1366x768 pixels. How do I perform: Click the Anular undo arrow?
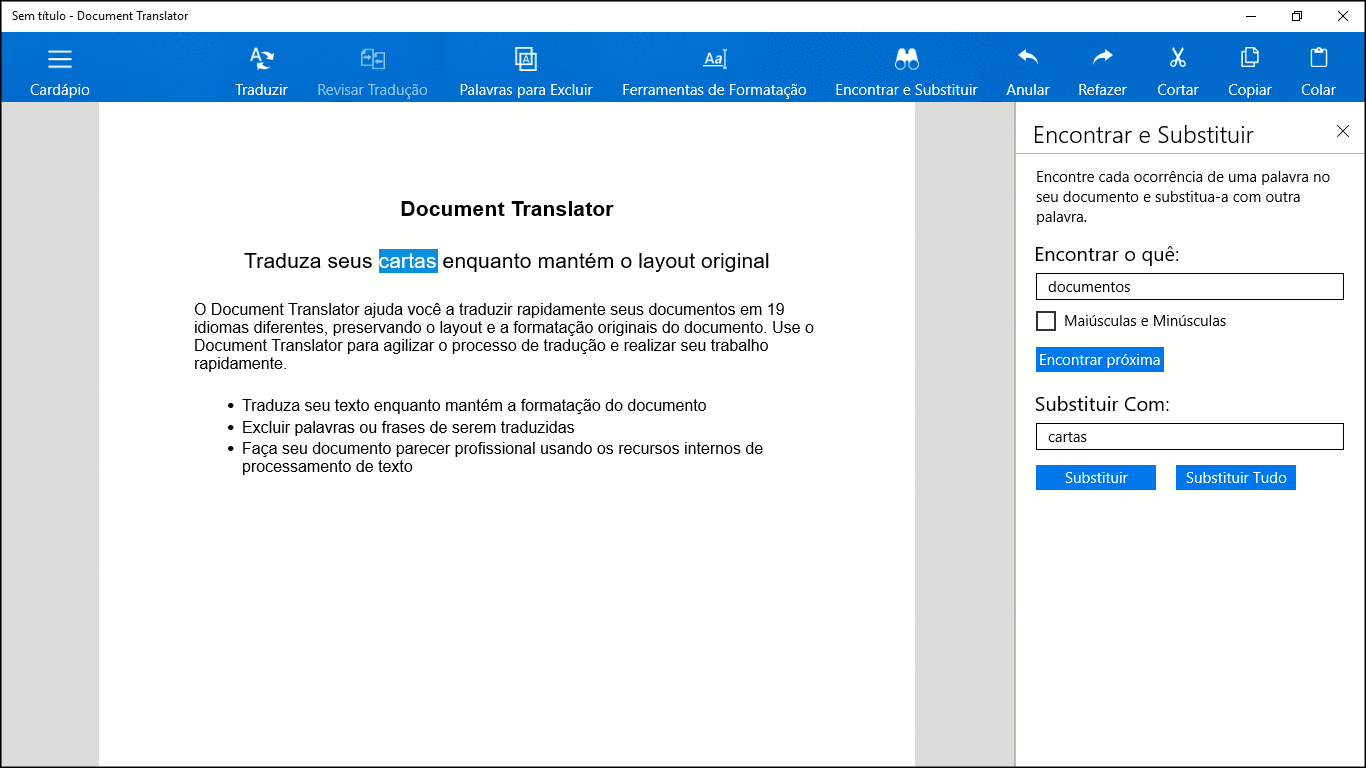(x=1028, y=58)
